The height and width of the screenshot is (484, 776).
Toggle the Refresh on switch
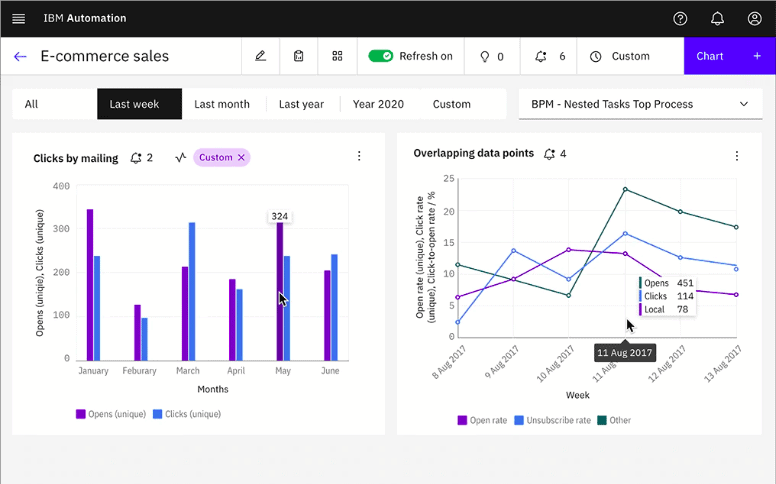(x=381, y=56)
